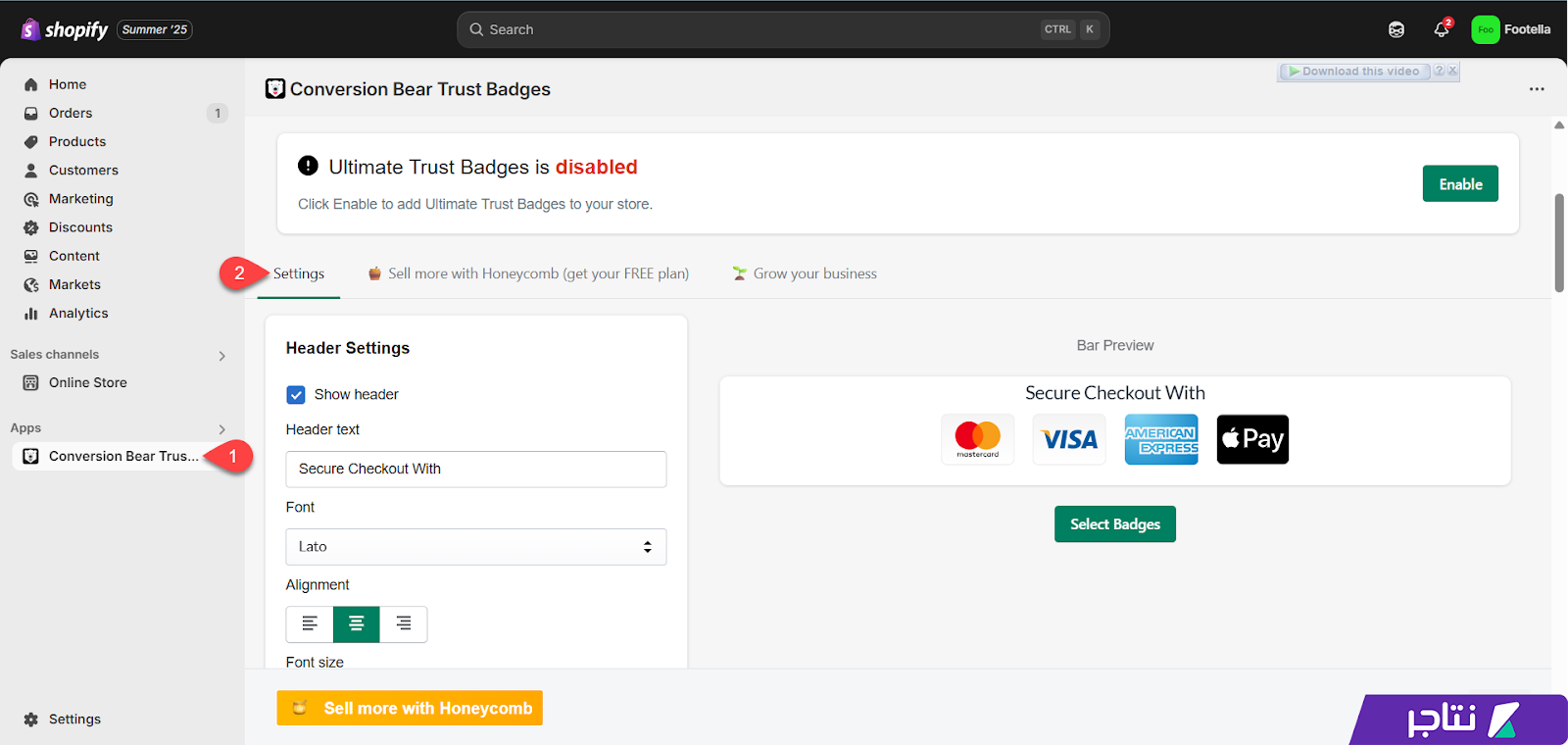Screen dimensions: 1568x745
Task: Open the notifications bell
Action: [x=1442, y=29]
